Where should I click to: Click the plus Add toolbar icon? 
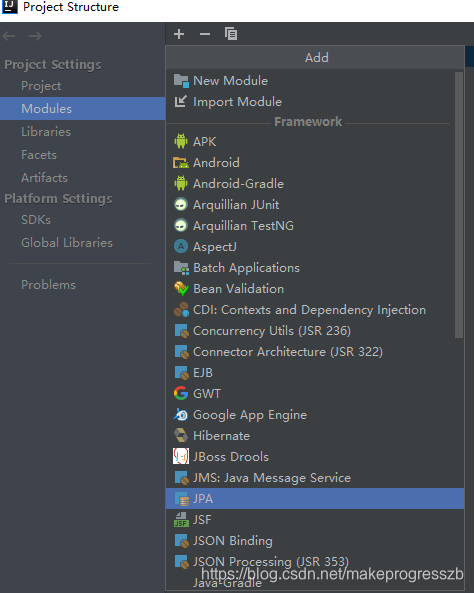pos(179,34)
